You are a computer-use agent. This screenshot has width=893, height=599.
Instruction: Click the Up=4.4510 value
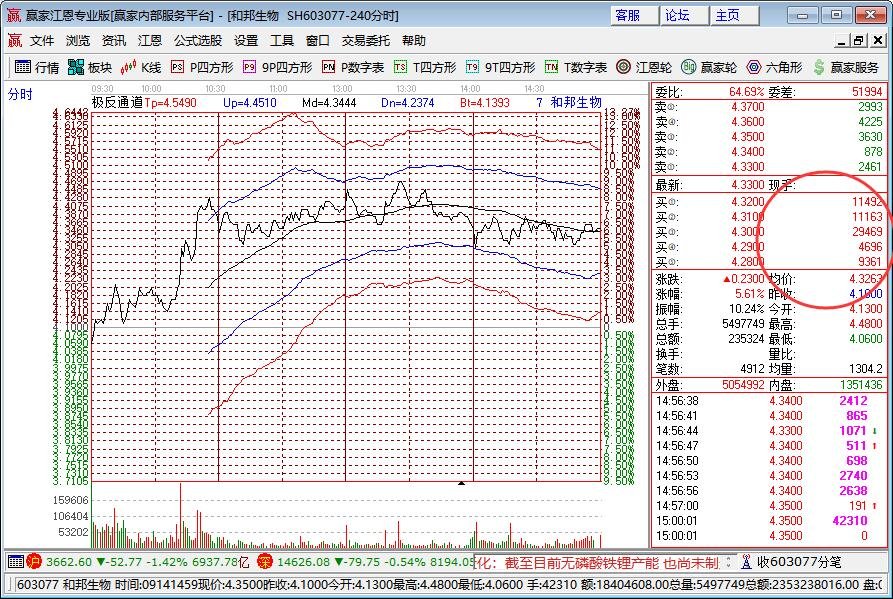click(x=249, y=103)
